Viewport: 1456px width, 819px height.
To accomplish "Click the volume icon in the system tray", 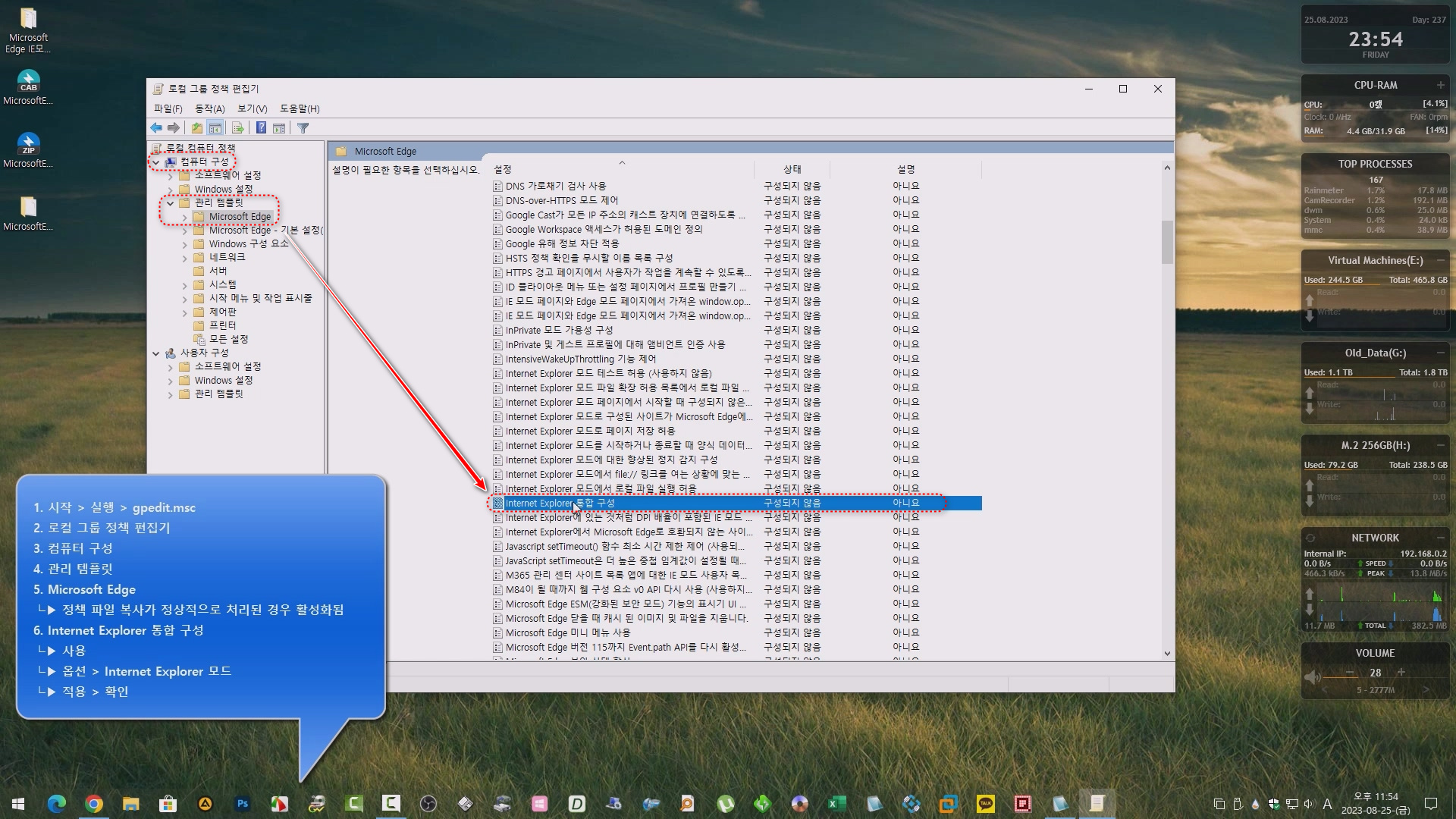I will tap(1310, 804).
